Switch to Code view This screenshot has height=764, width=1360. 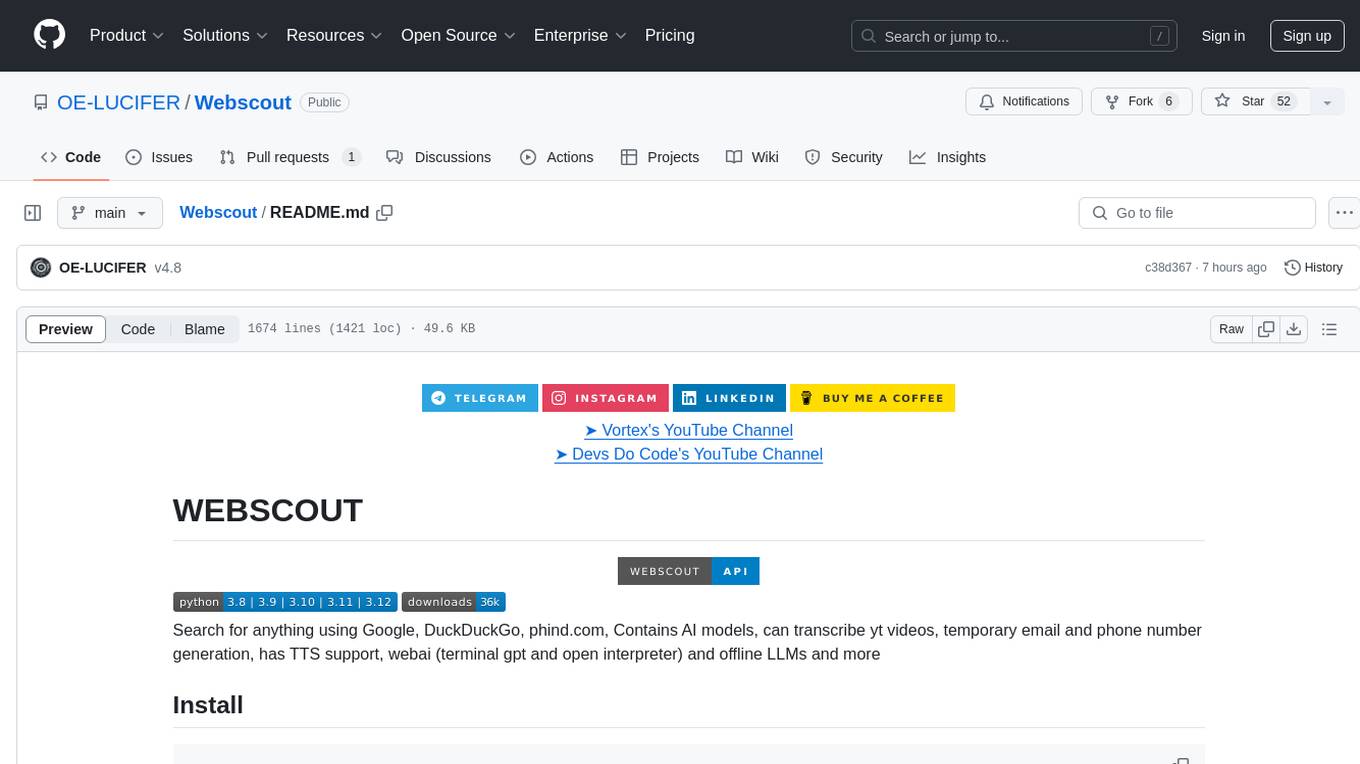[x=138, y=329]
